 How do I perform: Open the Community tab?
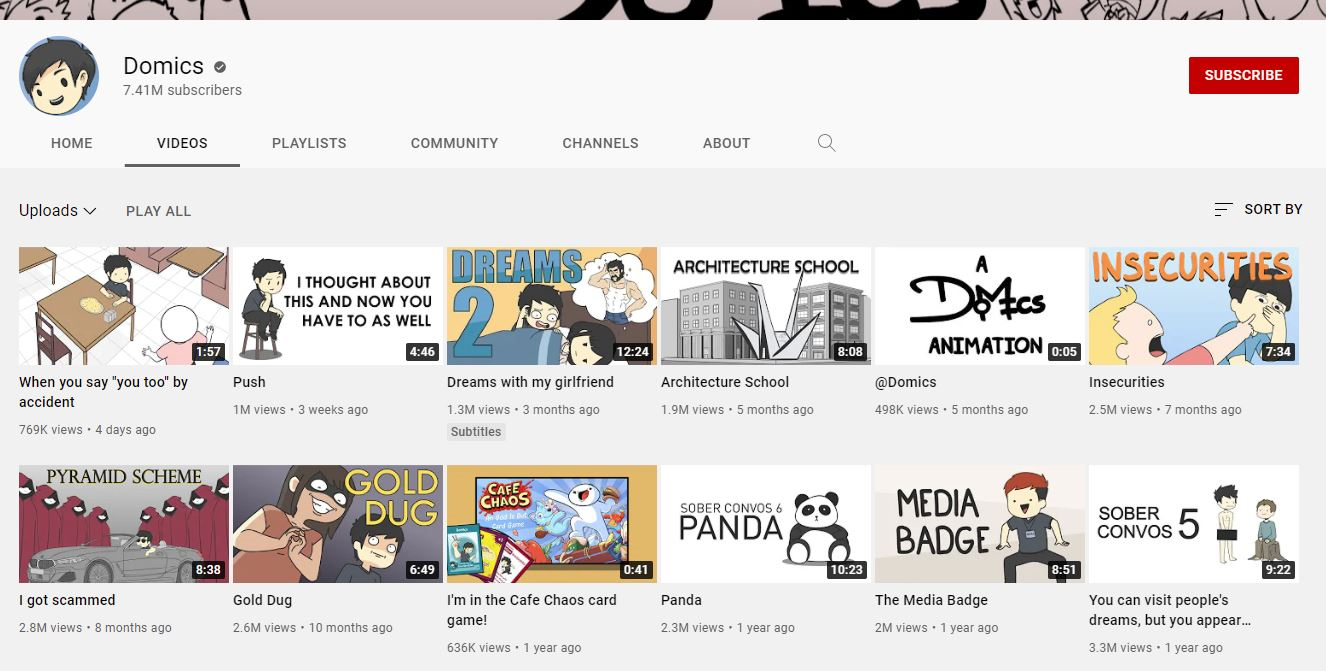click(x=454, y=143)
